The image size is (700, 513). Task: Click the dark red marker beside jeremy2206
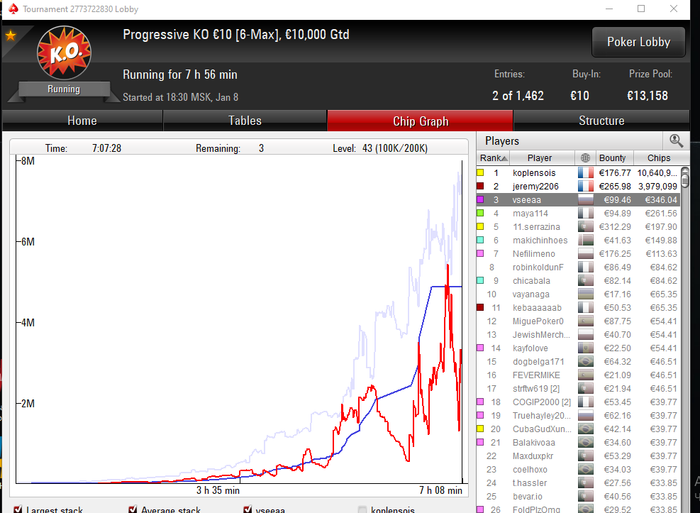(x=480, y=186)
